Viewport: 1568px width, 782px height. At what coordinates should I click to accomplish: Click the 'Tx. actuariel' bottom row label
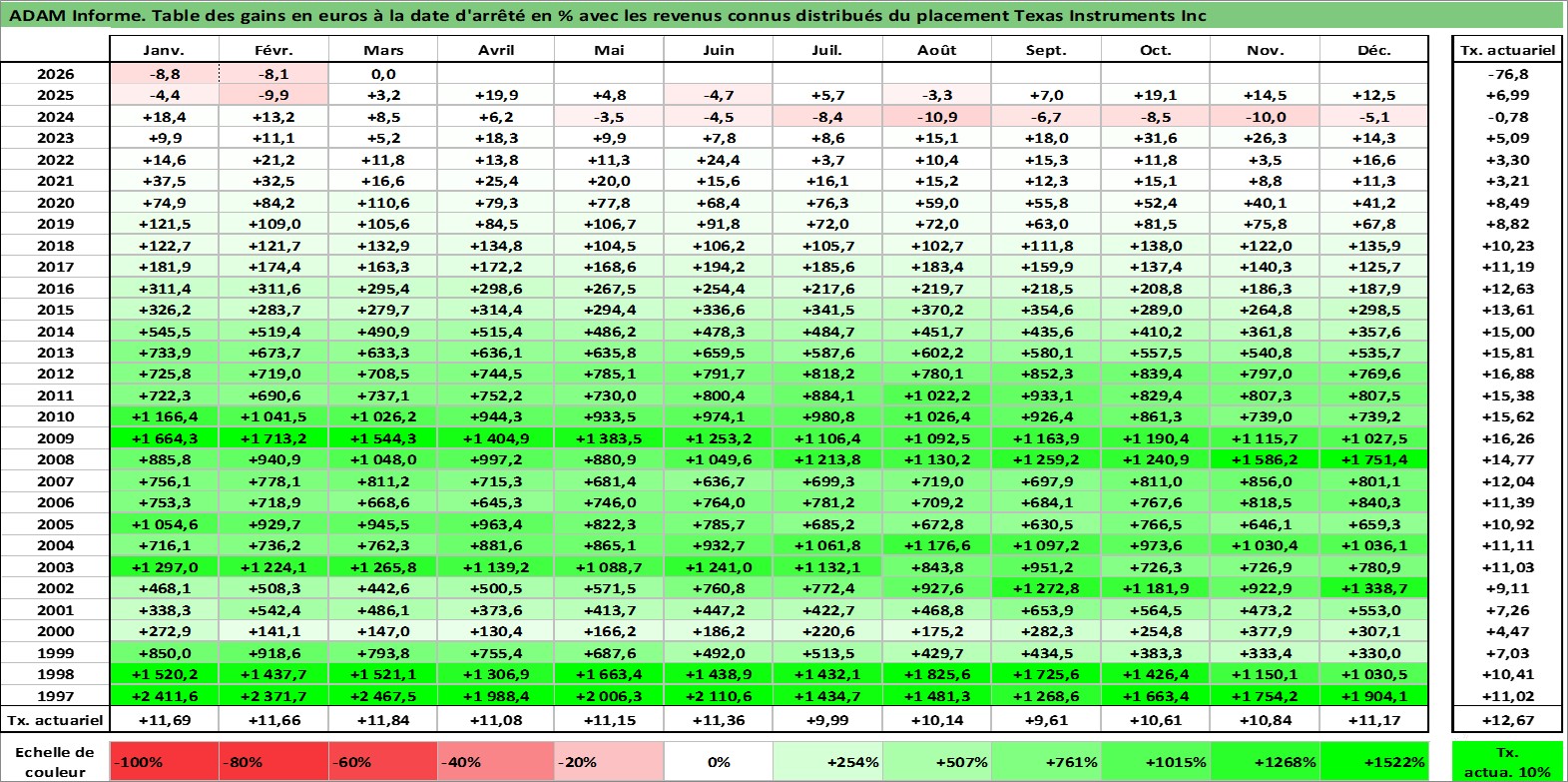pos(55,719)
